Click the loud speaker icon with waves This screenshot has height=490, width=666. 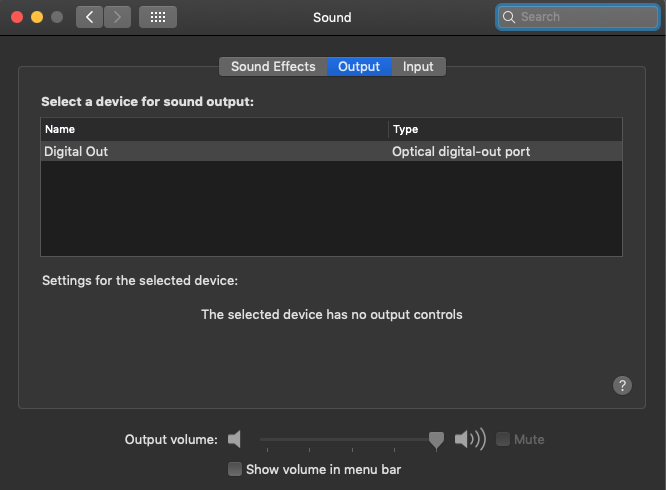click(470, 439)
